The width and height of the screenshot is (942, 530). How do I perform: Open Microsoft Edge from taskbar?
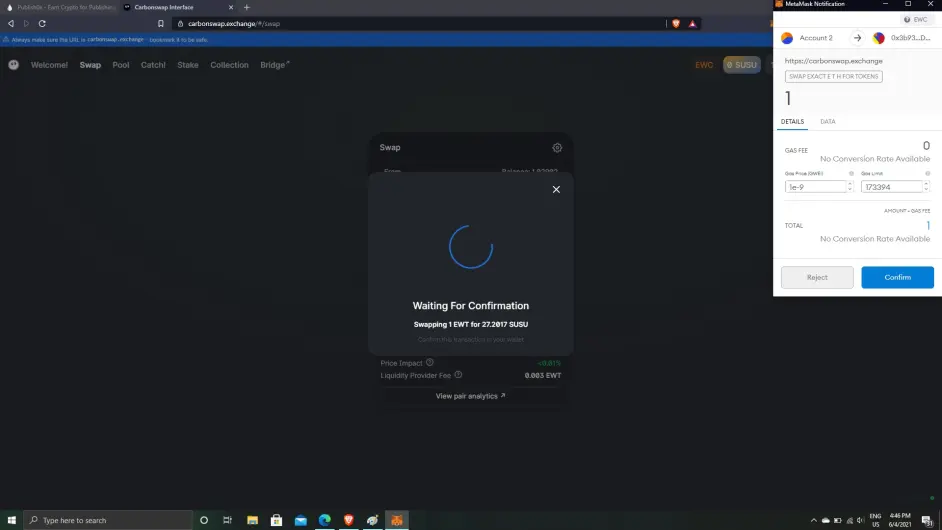click(x=324, y=520)
